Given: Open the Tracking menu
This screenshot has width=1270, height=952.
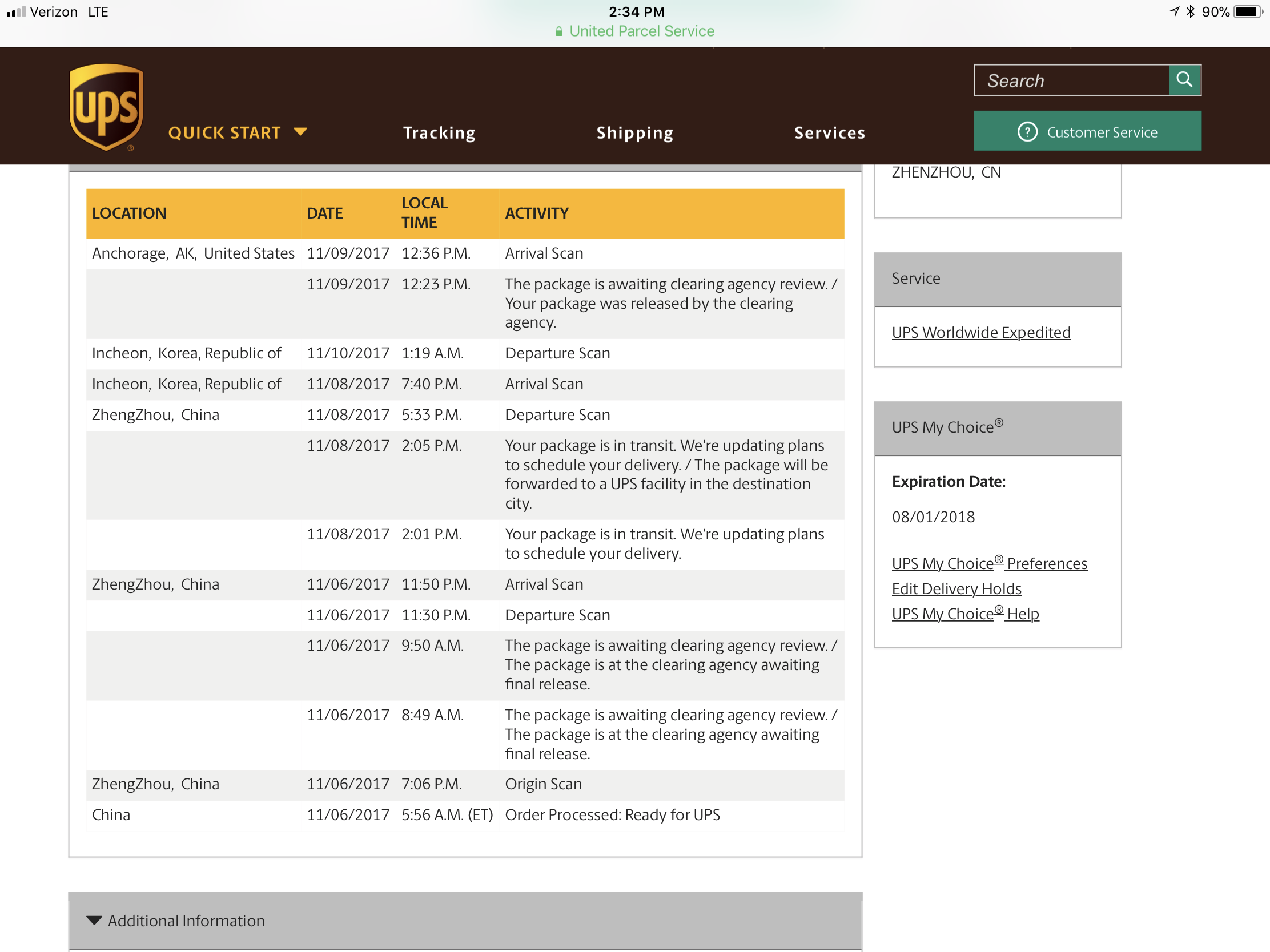Looking at the screenshot, I should [439, 132].
